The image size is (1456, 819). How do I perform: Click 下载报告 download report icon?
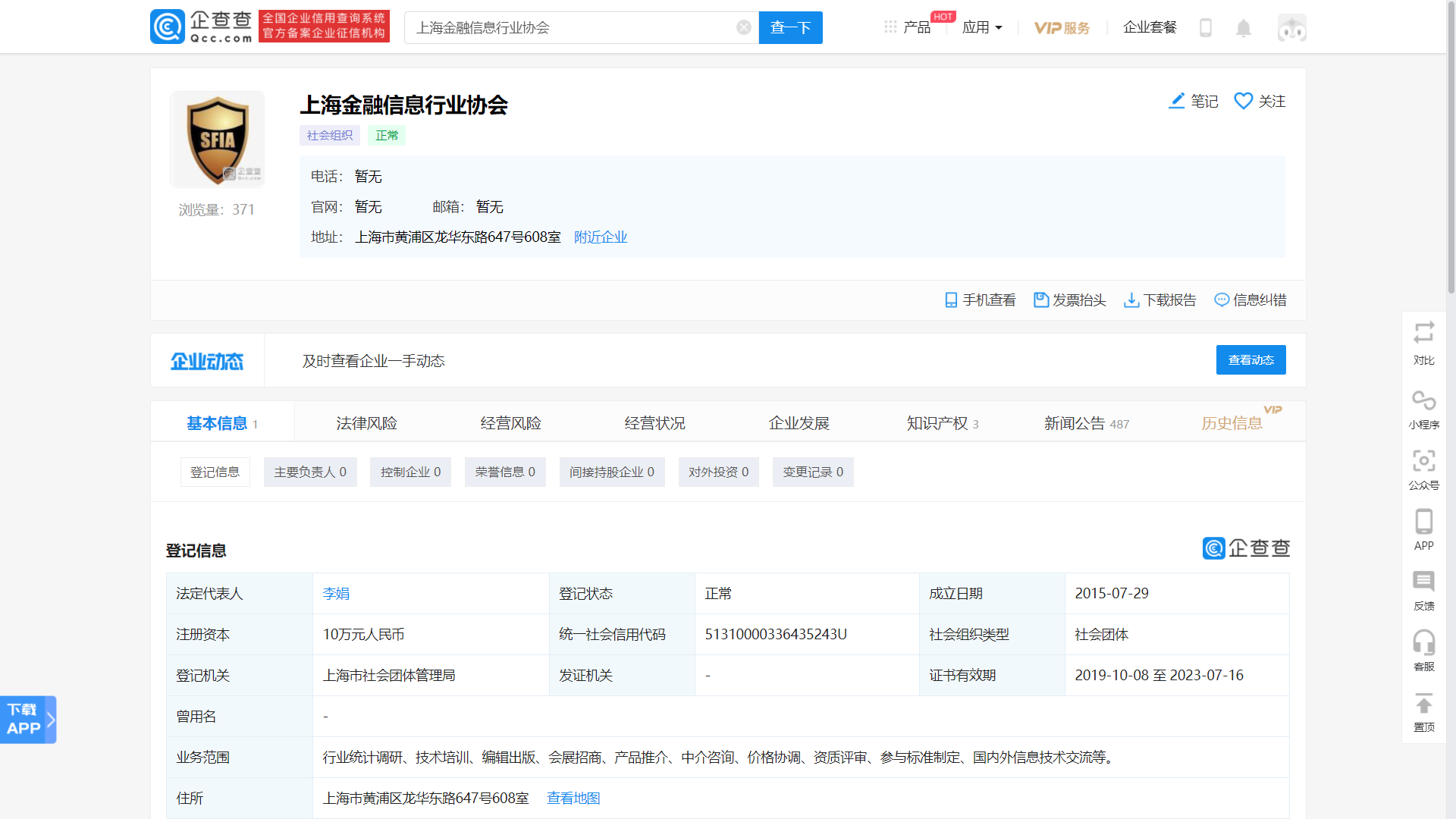pyautogui.click(x=1131, y=300)
